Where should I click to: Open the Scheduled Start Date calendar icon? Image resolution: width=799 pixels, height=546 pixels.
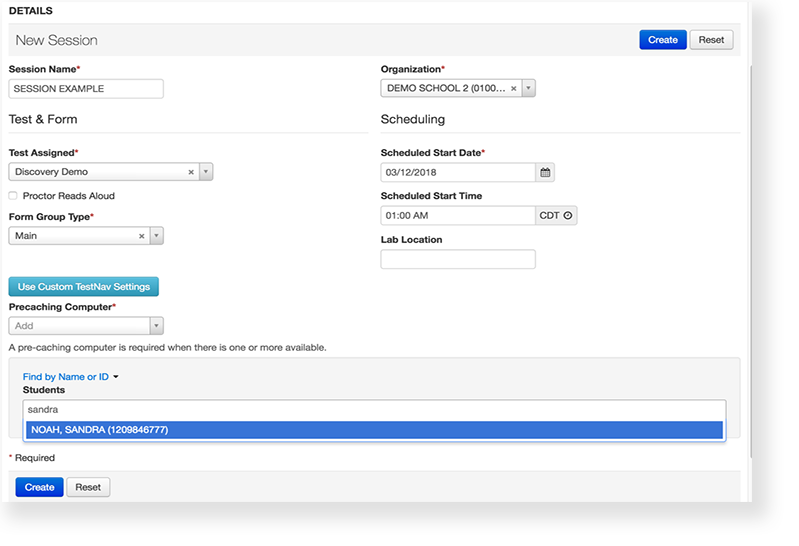[x=545, y=172]
